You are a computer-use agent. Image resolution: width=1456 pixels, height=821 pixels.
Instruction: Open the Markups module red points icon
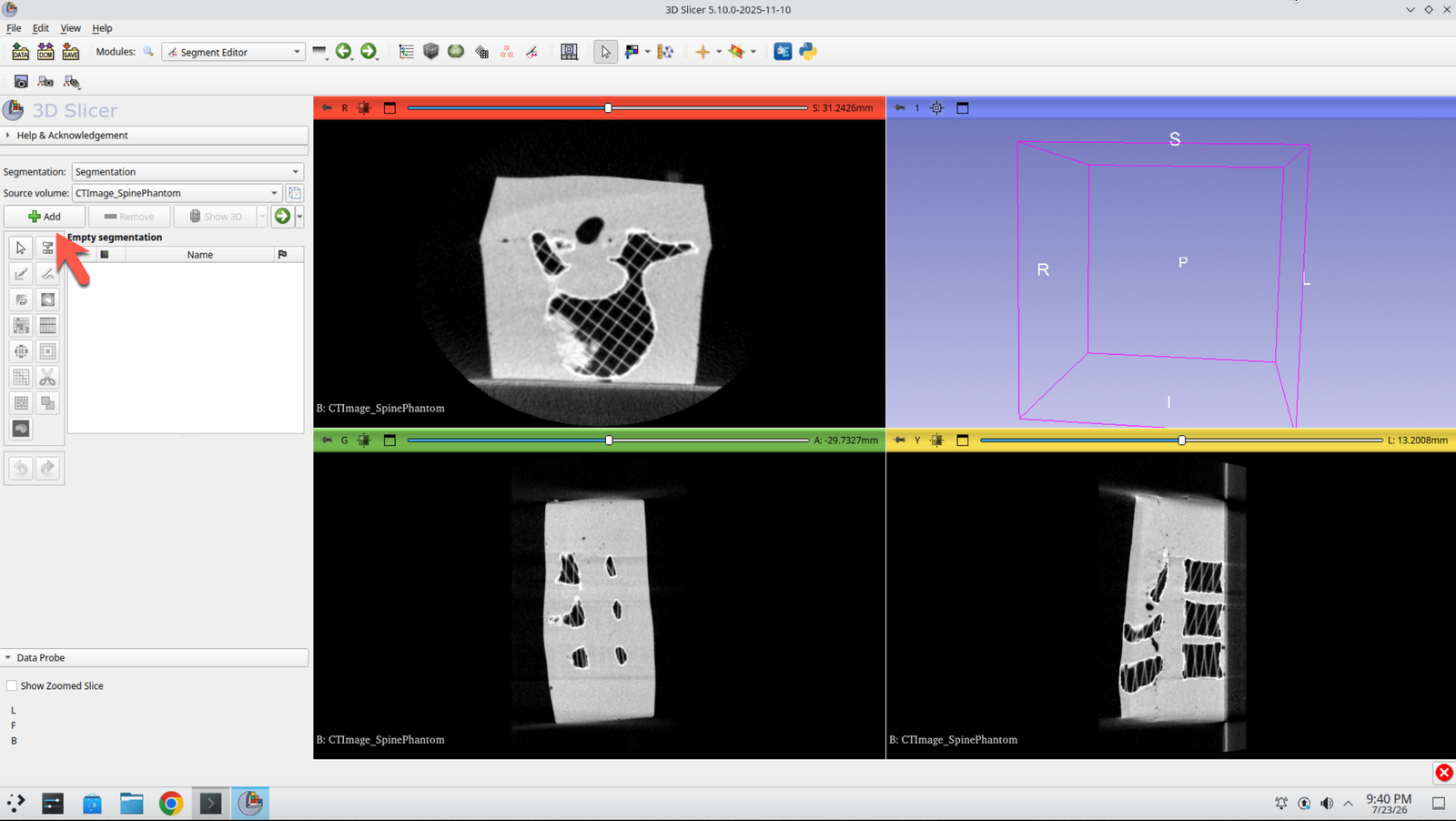click(507, 52)
